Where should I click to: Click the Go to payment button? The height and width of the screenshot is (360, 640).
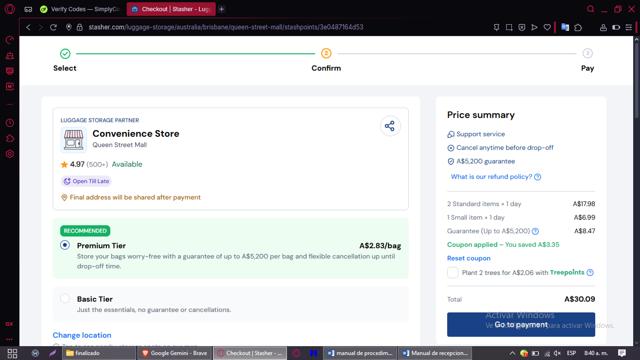(521, 324)
